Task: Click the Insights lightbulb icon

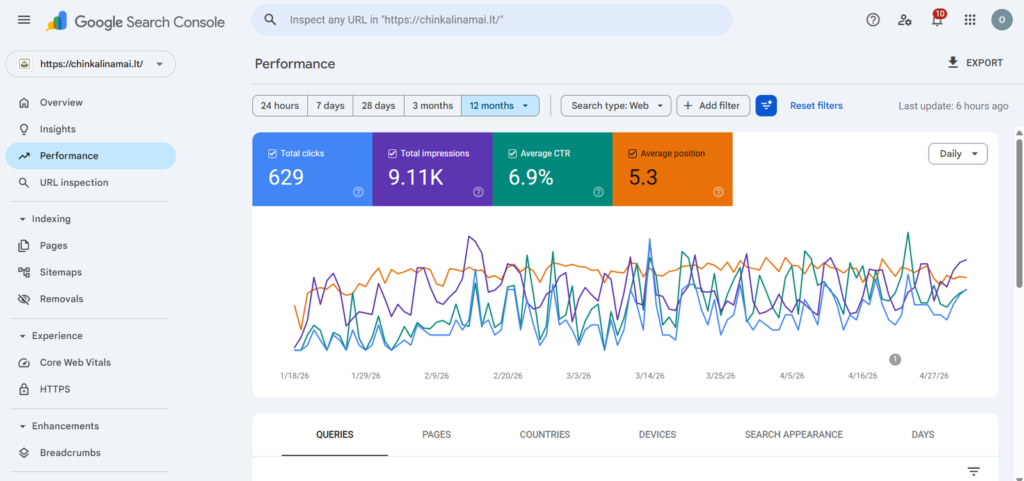Action: [24, 129]
